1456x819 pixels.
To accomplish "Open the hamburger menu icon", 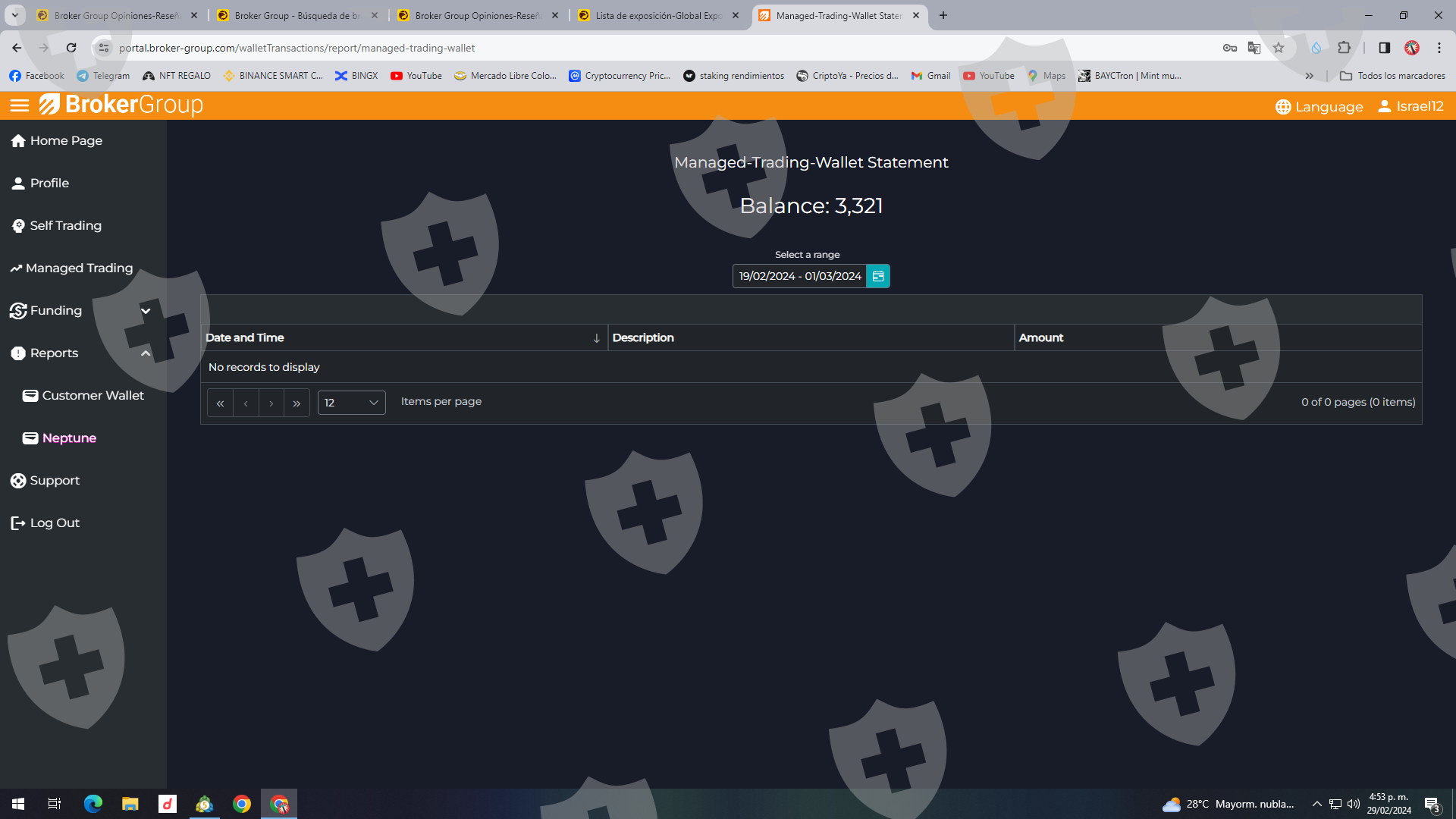I will pyautogui.click(x=20, y=105).
